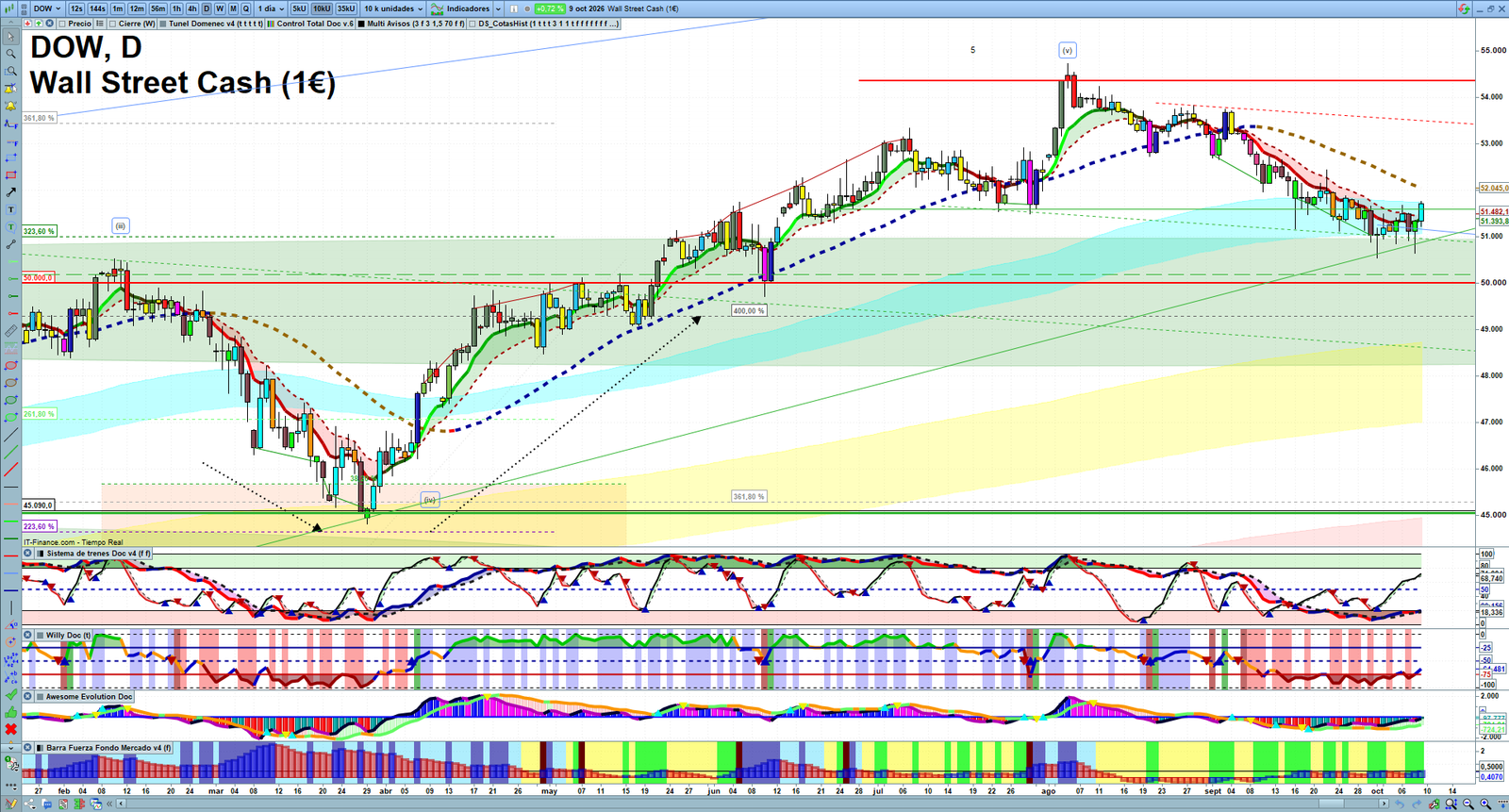Choose the red diagonal line tool
This screenshot has height=812, width=1509.
10,470
